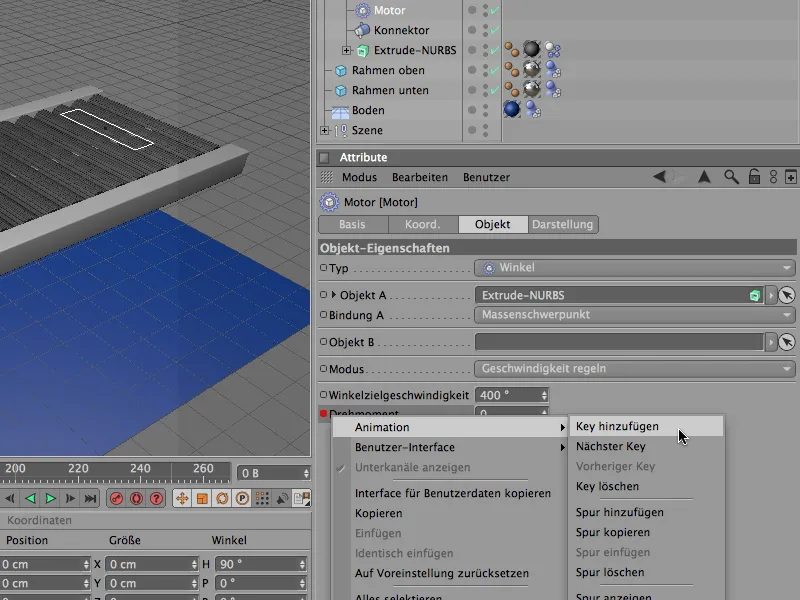Open the Typ dropdown showing Winkel

pyautogui.click(x=634, y=268)
